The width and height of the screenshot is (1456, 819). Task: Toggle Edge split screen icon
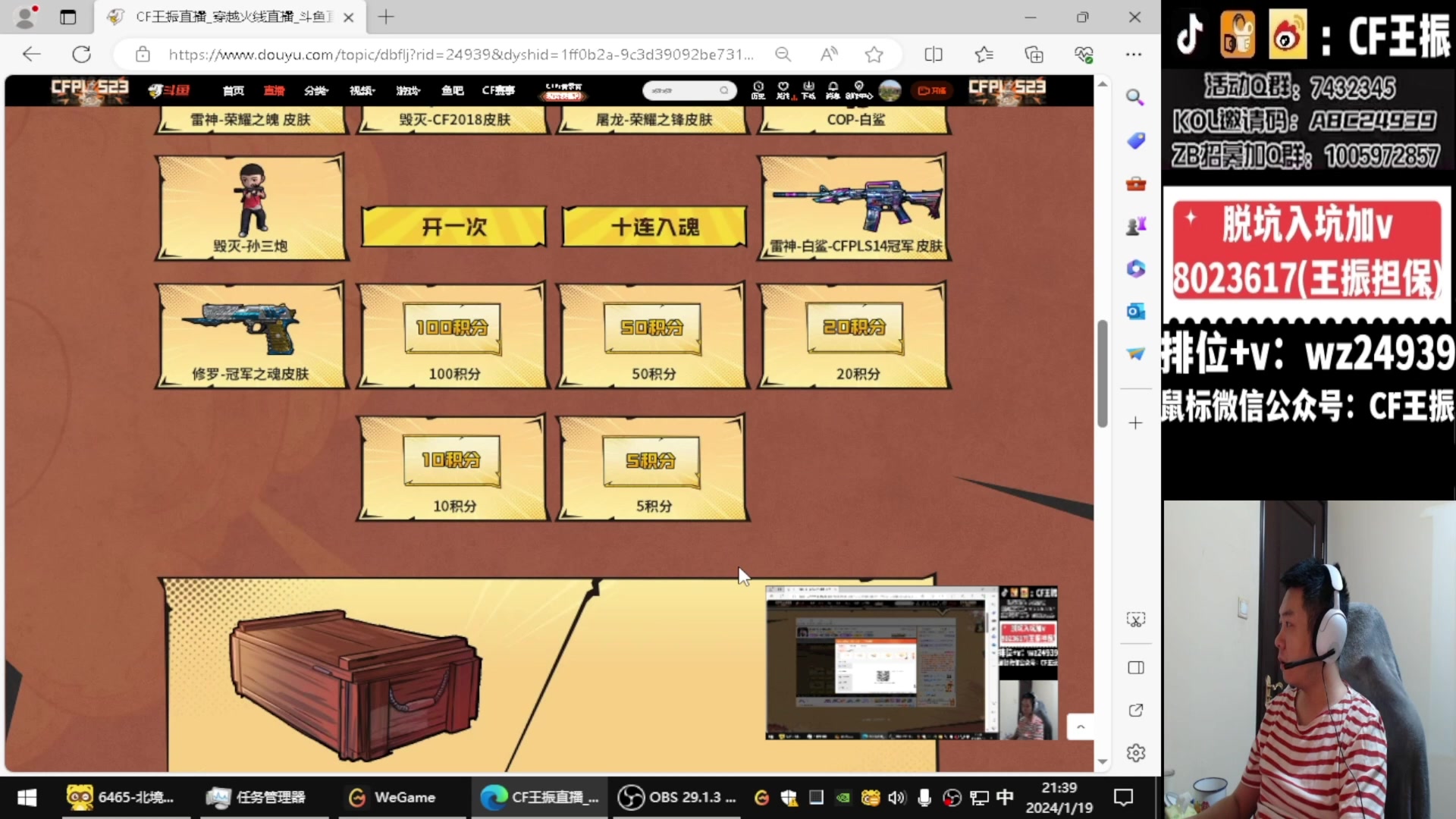click(x=934, y=55)
